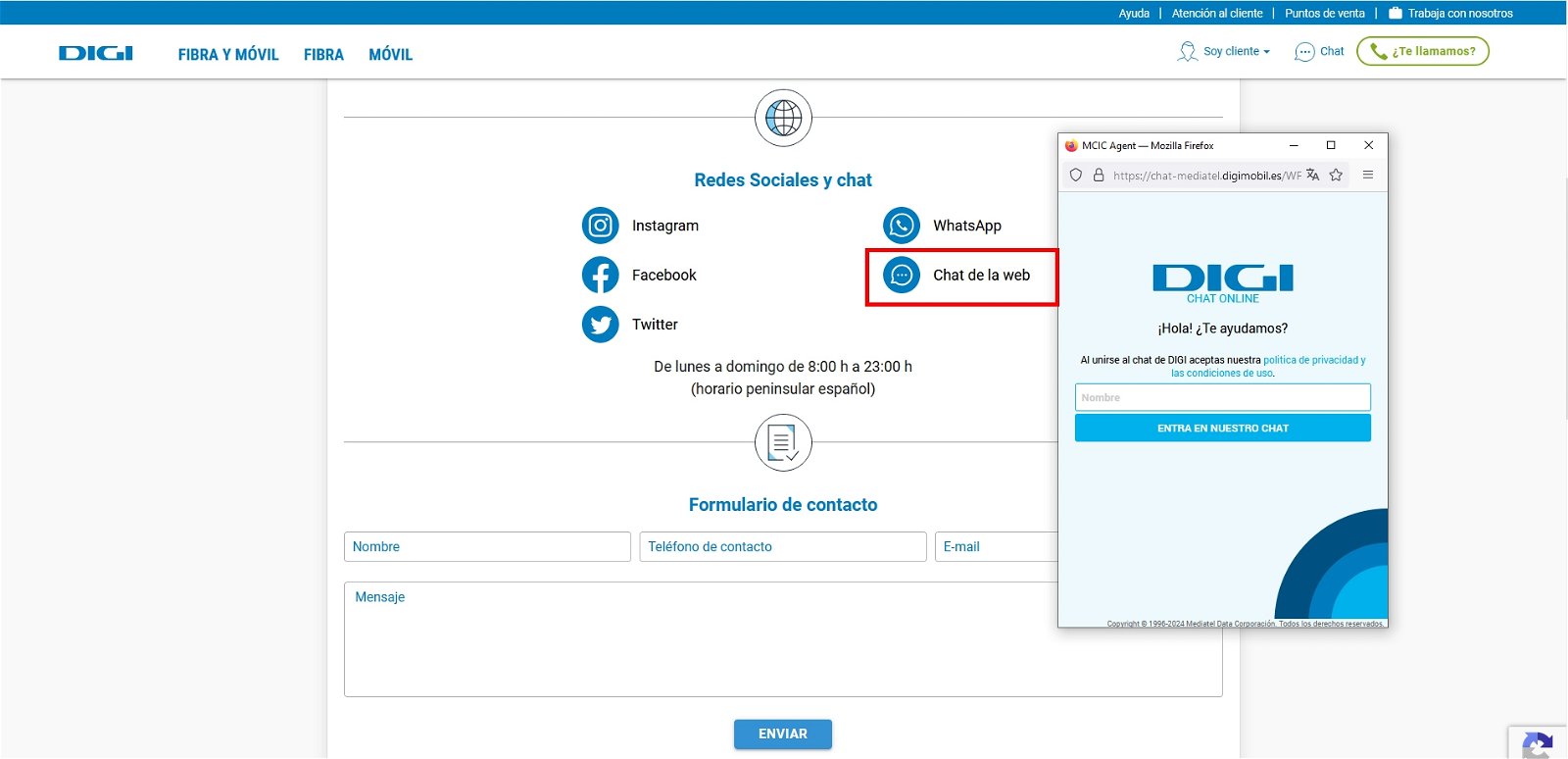Click the Facebook text label
This screenshot has height=759, width=1568.
664,275
